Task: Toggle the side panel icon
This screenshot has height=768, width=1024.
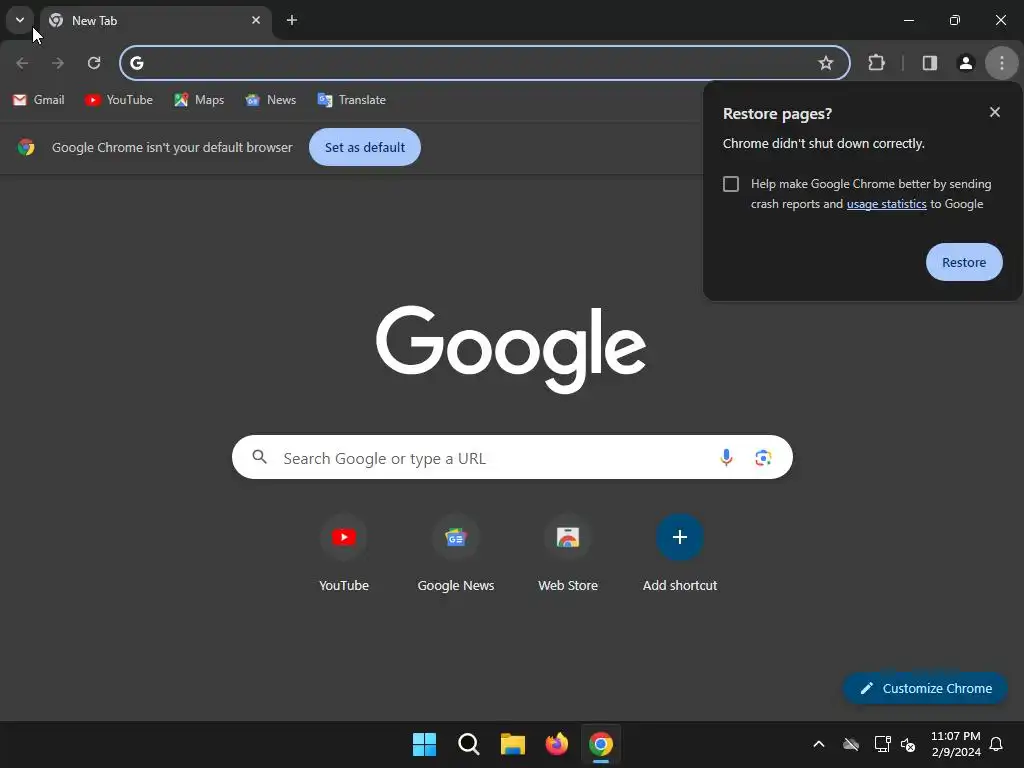Action: tap(930, 63)
